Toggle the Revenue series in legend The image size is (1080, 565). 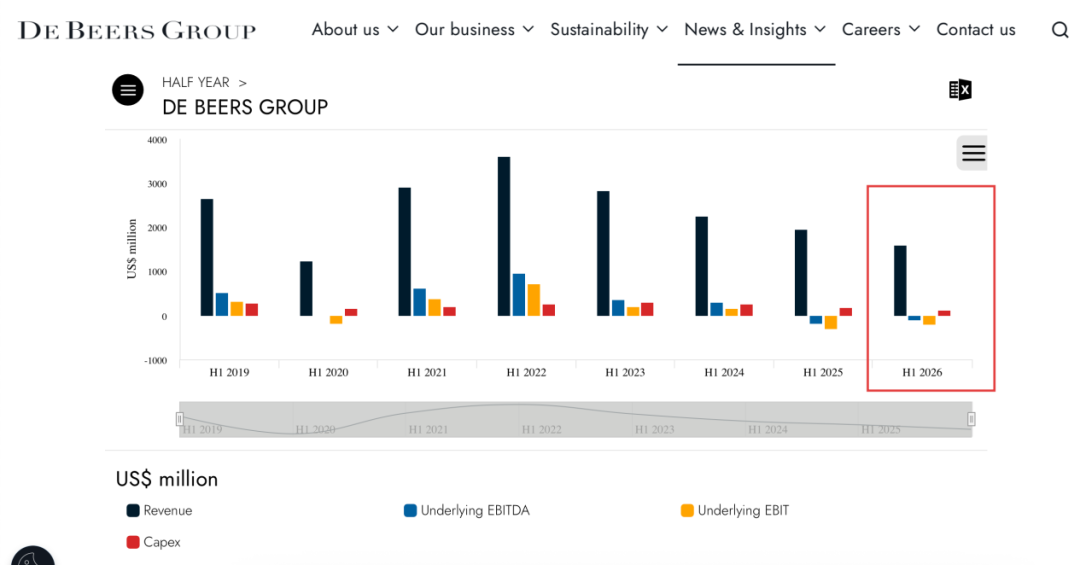[x=160, y=511]
